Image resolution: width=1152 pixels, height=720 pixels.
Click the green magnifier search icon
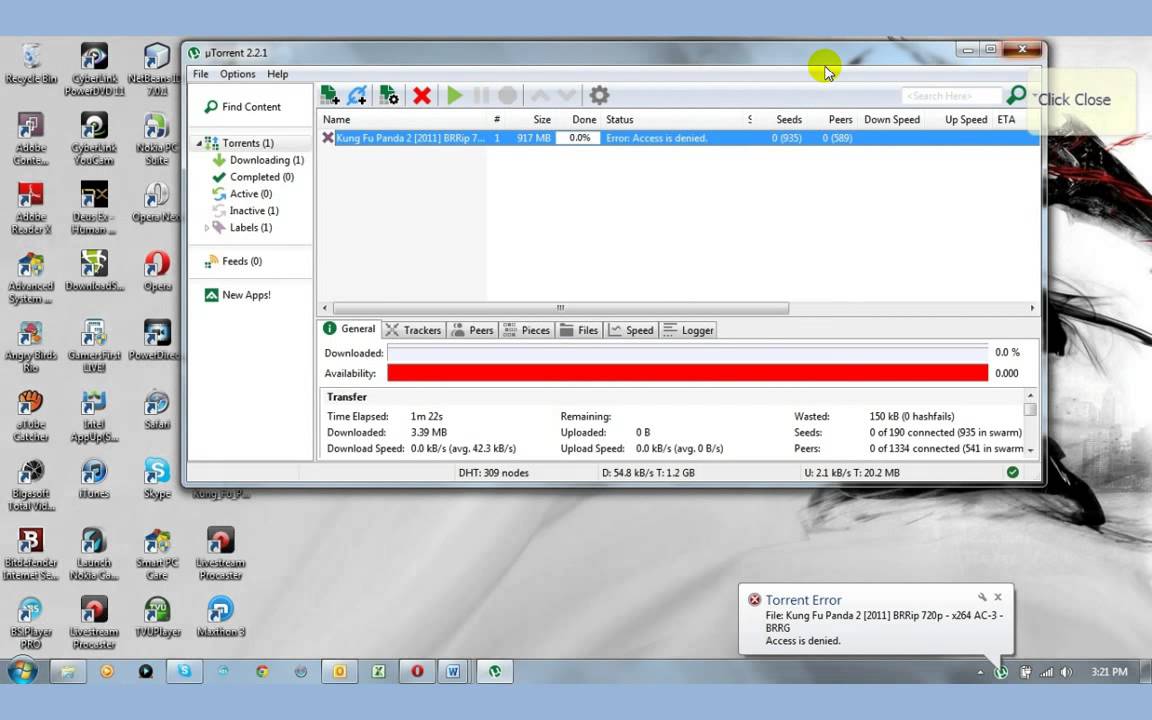pyautogui.click(x=1016, y=95)
